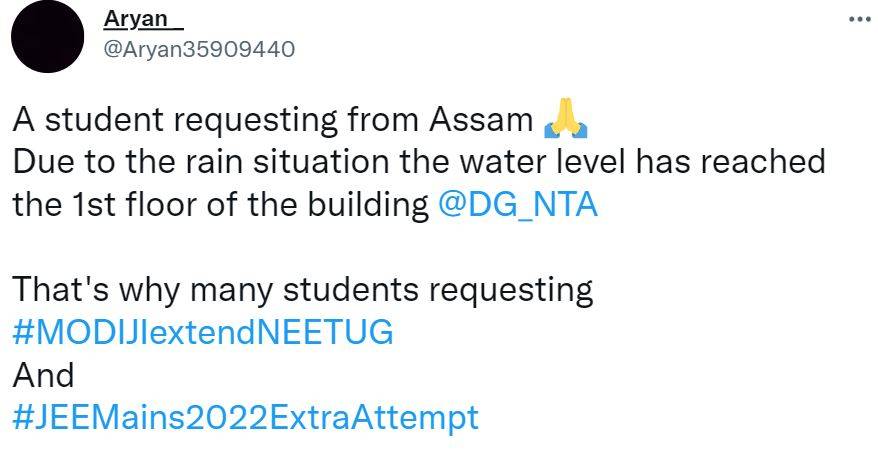Open the #JEEMains2022ExtraAttempt hashtag
878x464 pixels.
coord(245,417)
